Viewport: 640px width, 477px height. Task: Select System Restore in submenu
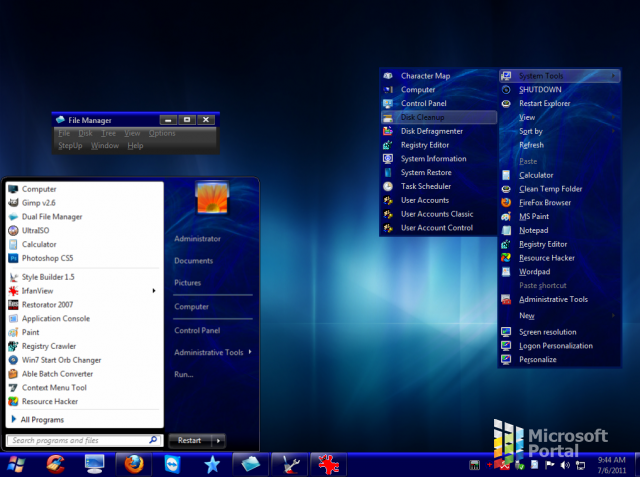[439, 173]
